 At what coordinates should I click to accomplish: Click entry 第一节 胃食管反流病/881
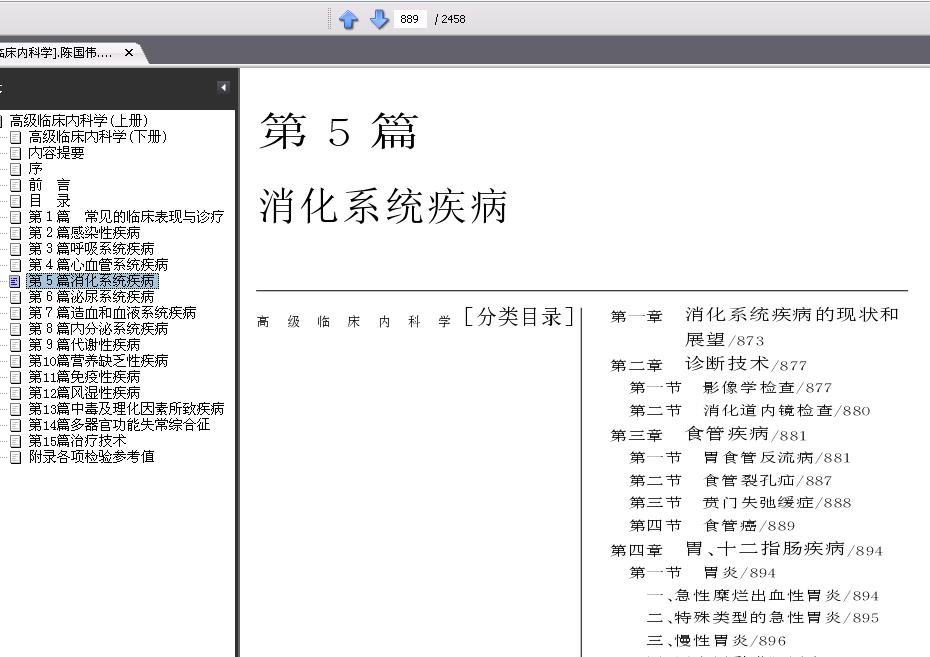point(740,457)
